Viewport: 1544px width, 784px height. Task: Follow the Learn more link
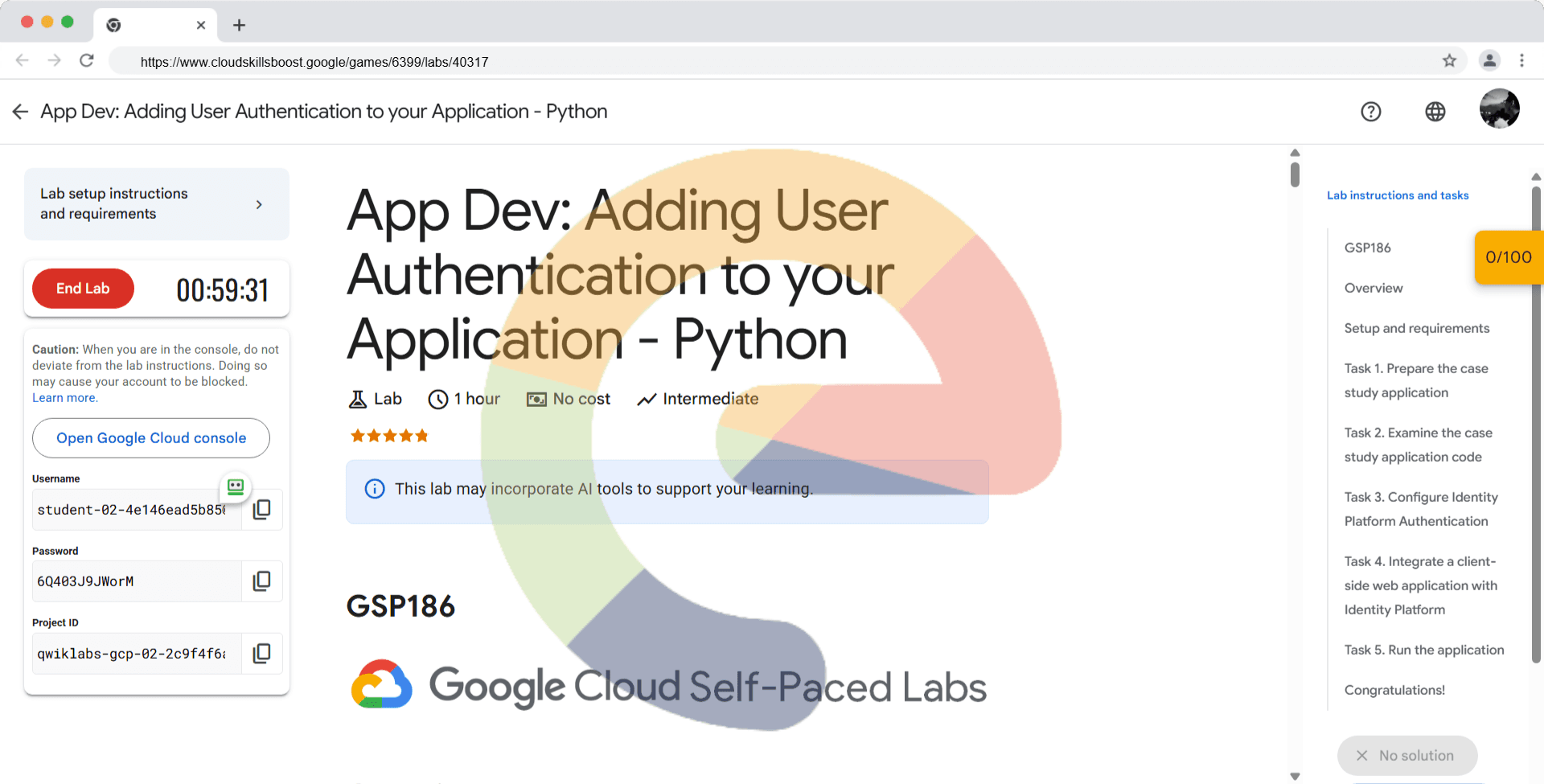tap(64, 398)
